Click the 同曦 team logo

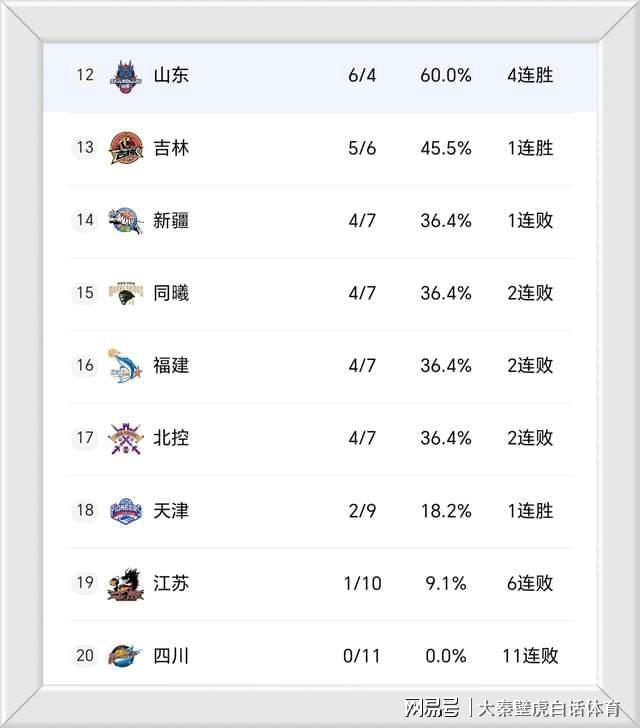(x=126, y=293)
